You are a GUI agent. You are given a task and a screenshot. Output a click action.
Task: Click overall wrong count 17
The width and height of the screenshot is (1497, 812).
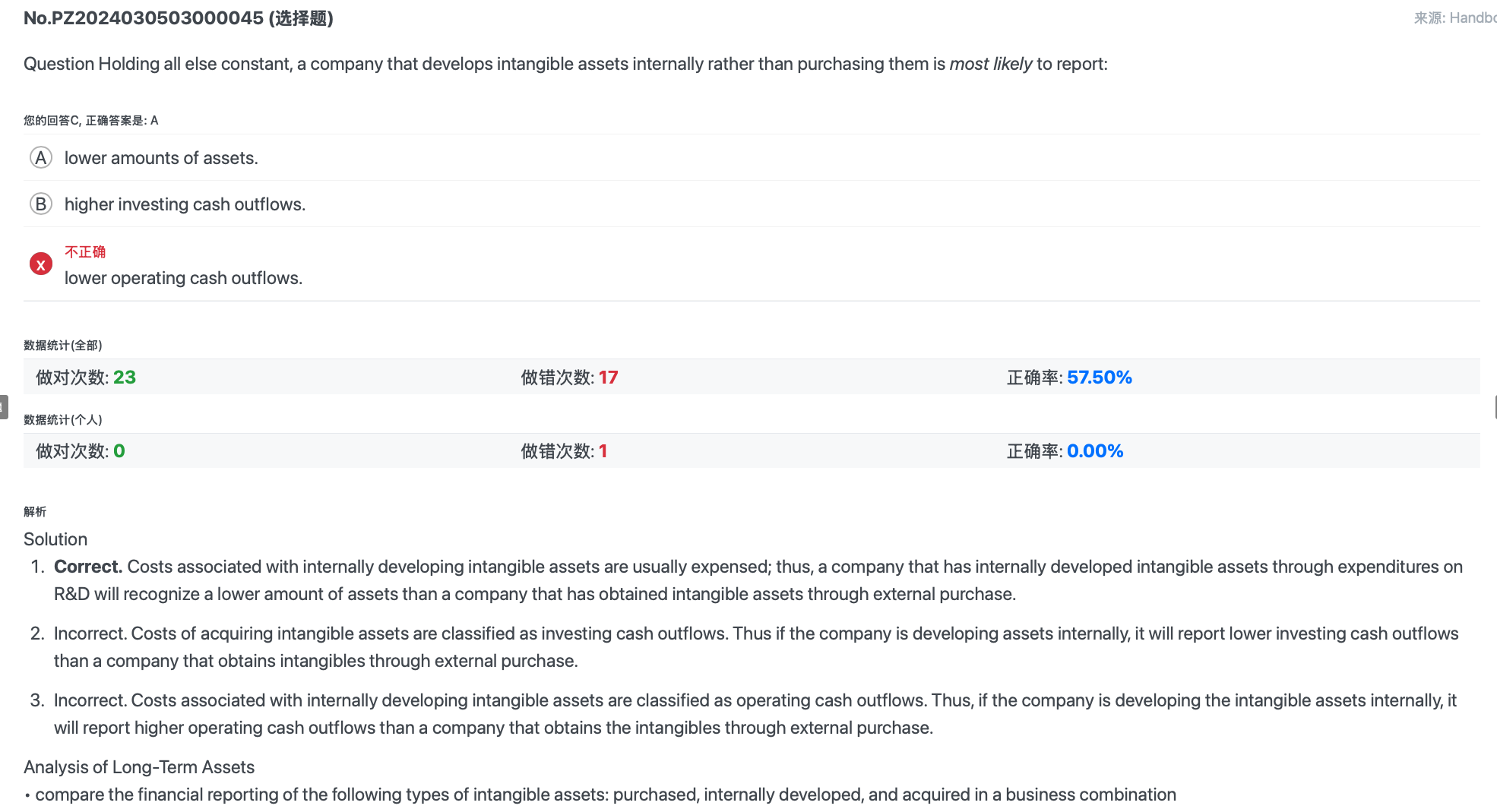608,378
